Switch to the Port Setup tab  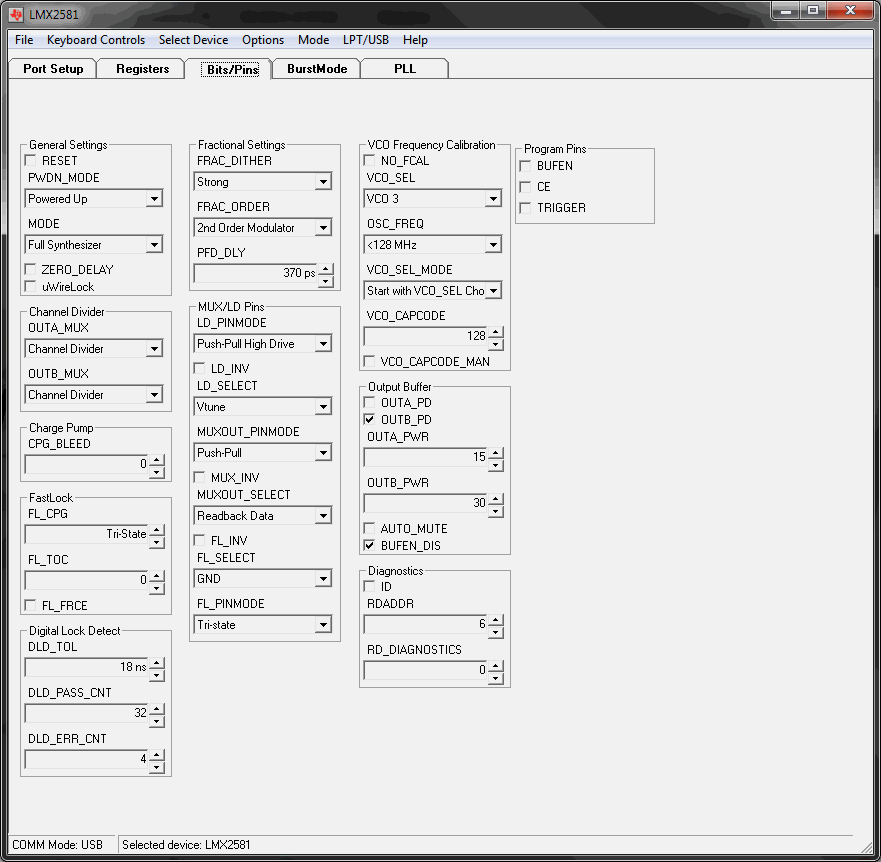coord(53,69)
